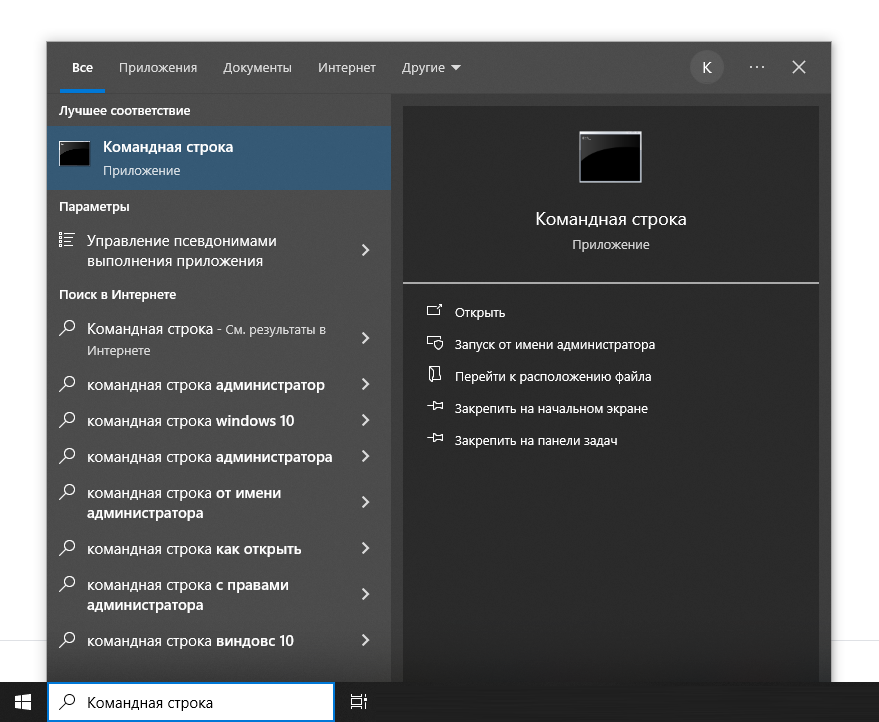
Task: Expand the Другие filter dropdown
Action: pos(431,68)
